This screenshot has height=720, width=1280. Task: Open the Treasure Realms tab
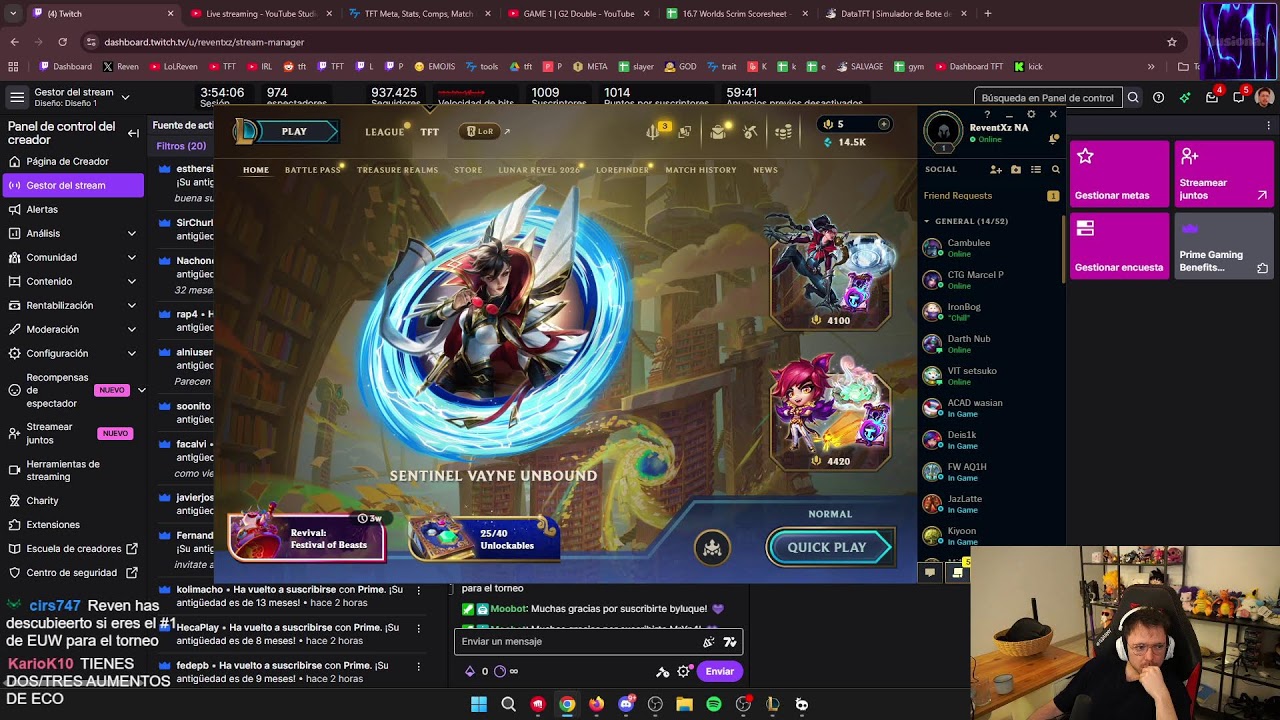coord(397,170)
